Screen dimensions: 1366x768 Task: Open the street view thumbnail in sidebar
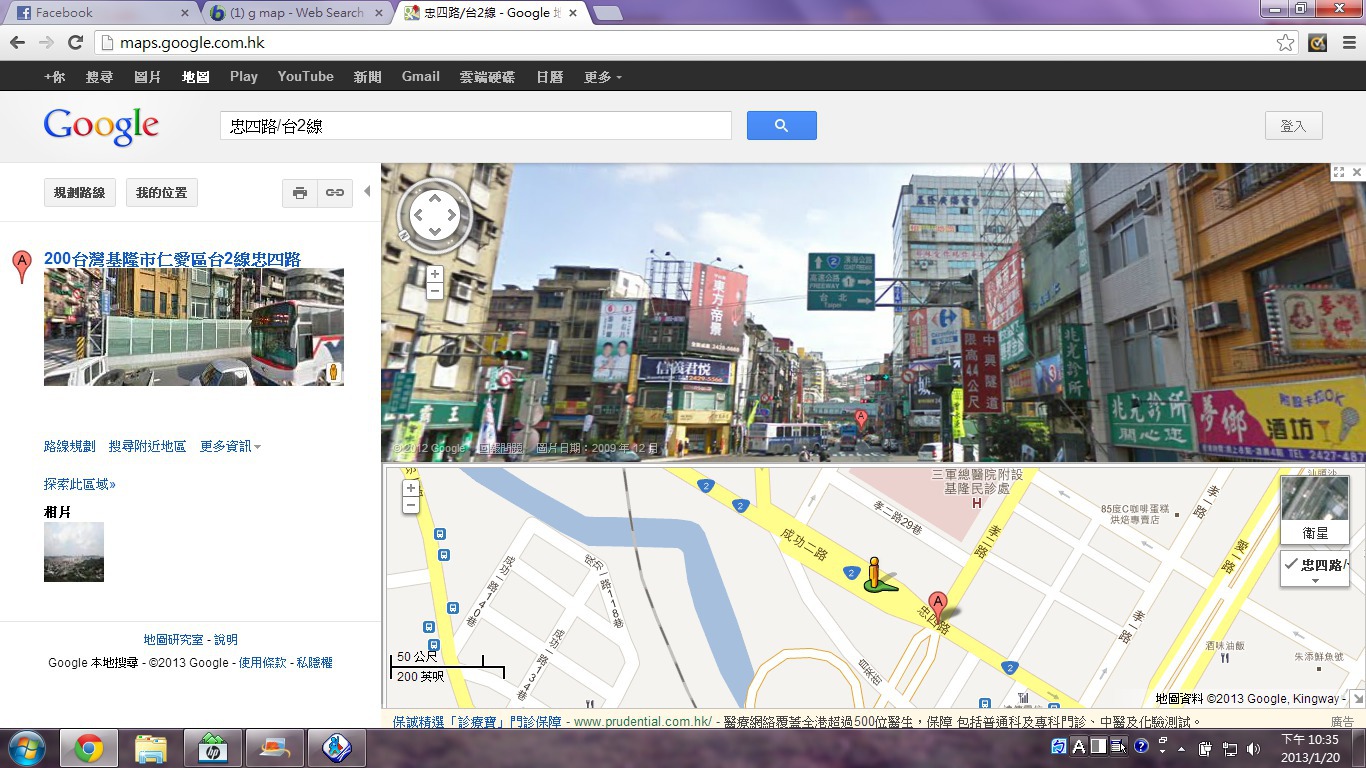point(194,327)
